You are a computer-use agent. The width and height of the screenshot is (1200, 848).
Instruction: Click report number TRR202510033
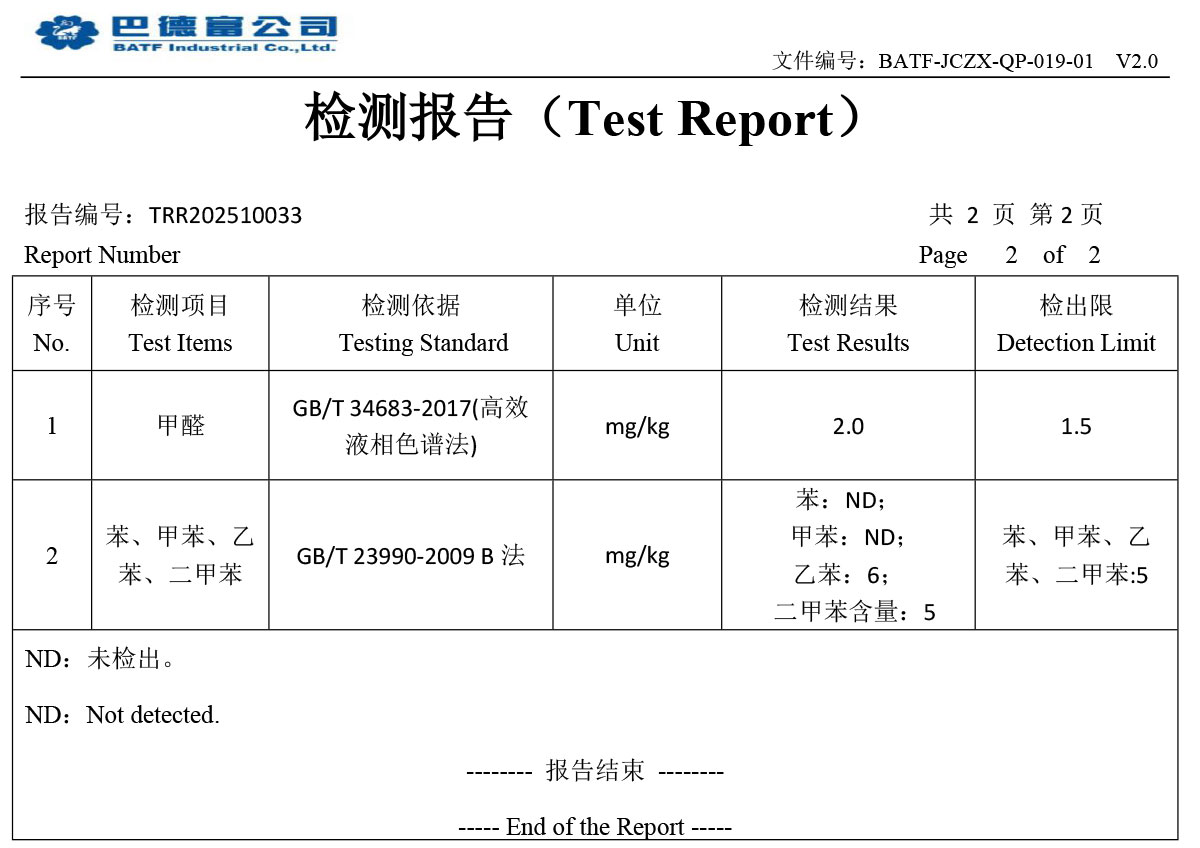[x=225, y=215]
